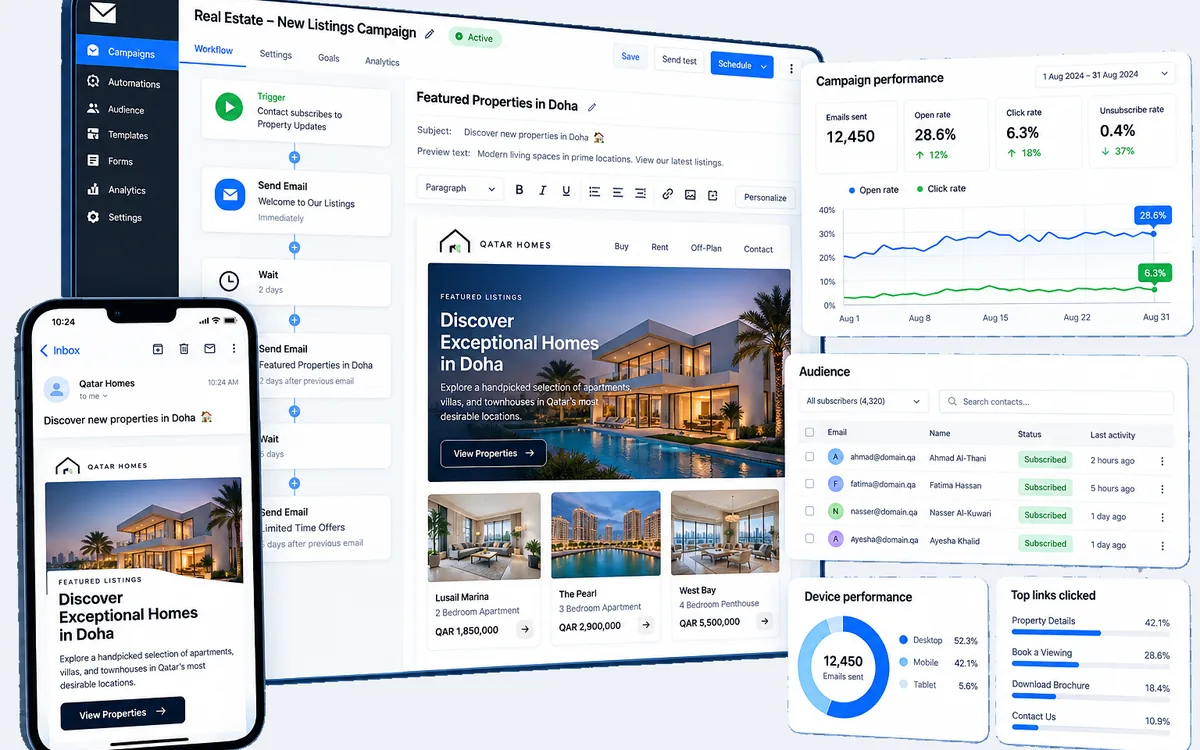The height and width of the screenshot is (750, 1200).
Task: Insert a content block
Action: (x=713, y=195)
